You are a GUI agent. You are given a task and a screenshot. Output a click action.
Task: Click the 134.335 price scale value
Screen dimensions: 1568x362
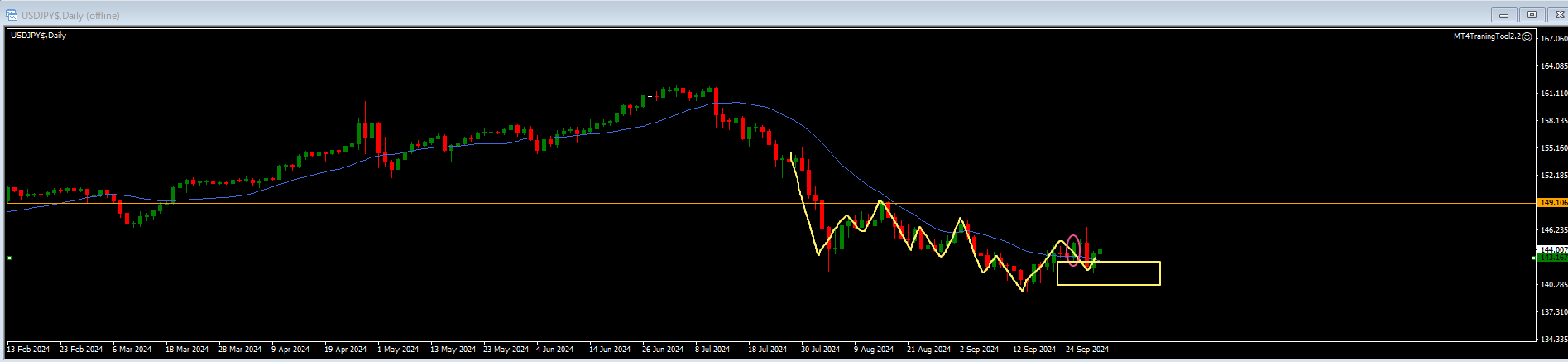1553,340
